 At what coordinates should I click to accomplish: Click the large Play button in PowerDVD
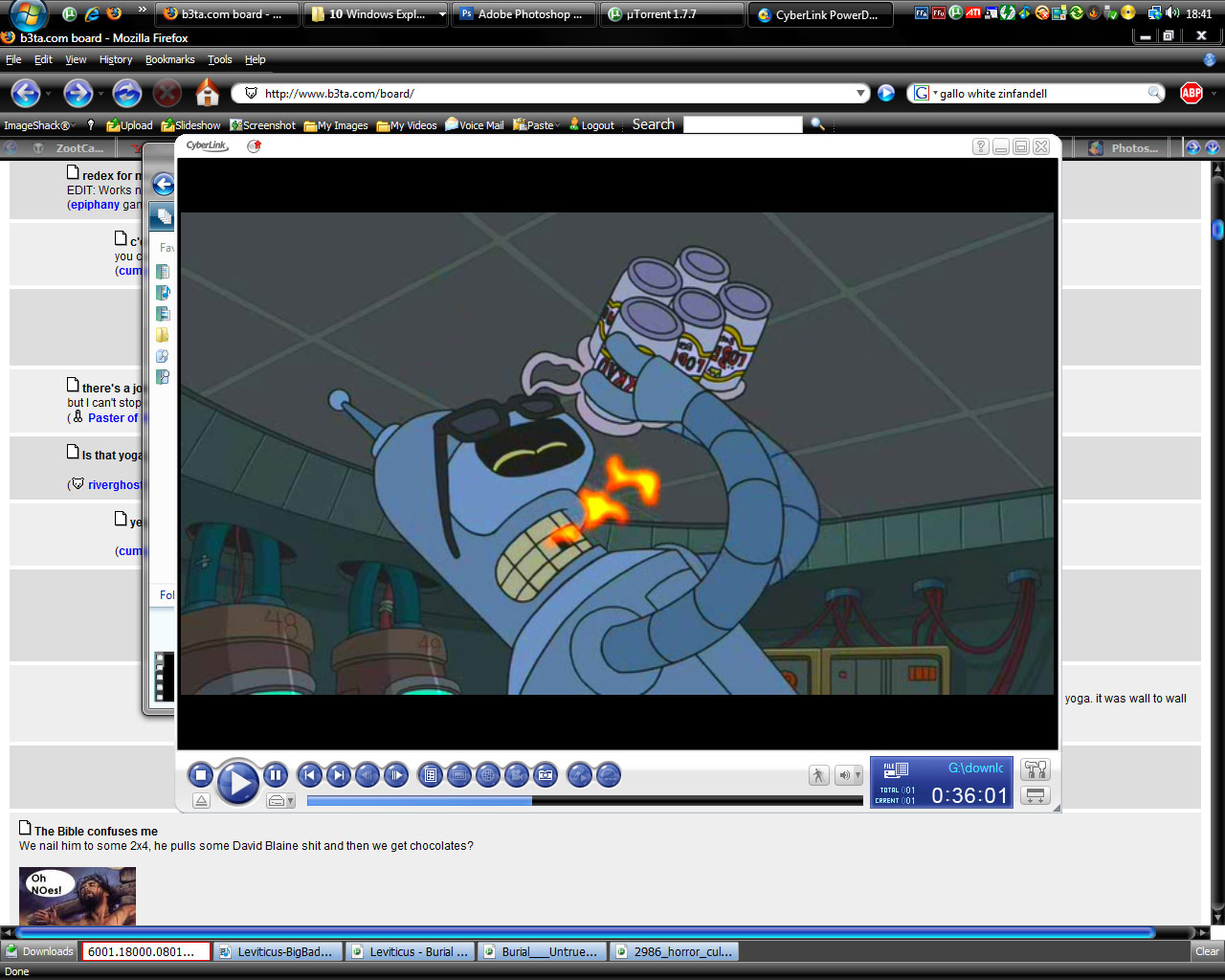(238, 783)
